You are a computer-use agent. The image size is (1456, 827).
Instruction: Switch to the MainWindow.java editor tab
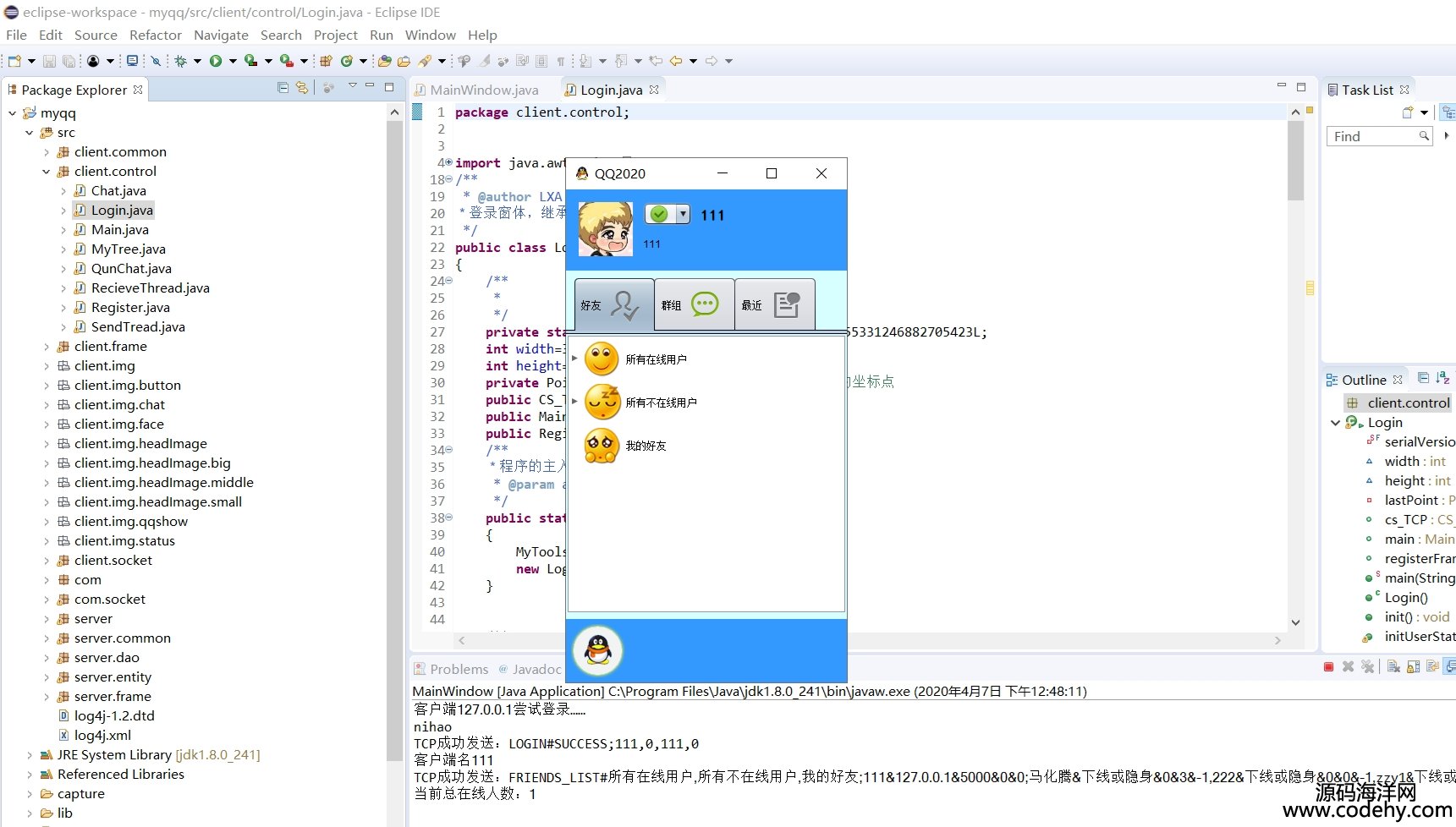(484, 90)
